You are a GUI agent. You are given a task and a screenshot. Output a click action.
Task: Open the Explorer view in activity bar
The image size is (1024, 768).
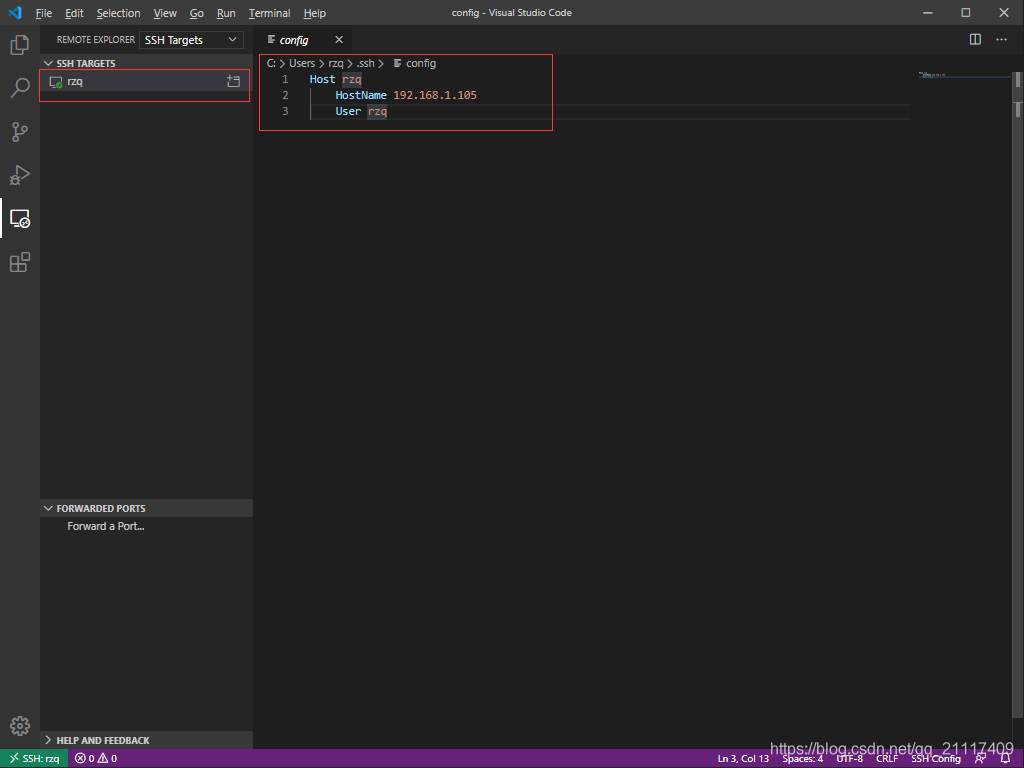point(20,44)
